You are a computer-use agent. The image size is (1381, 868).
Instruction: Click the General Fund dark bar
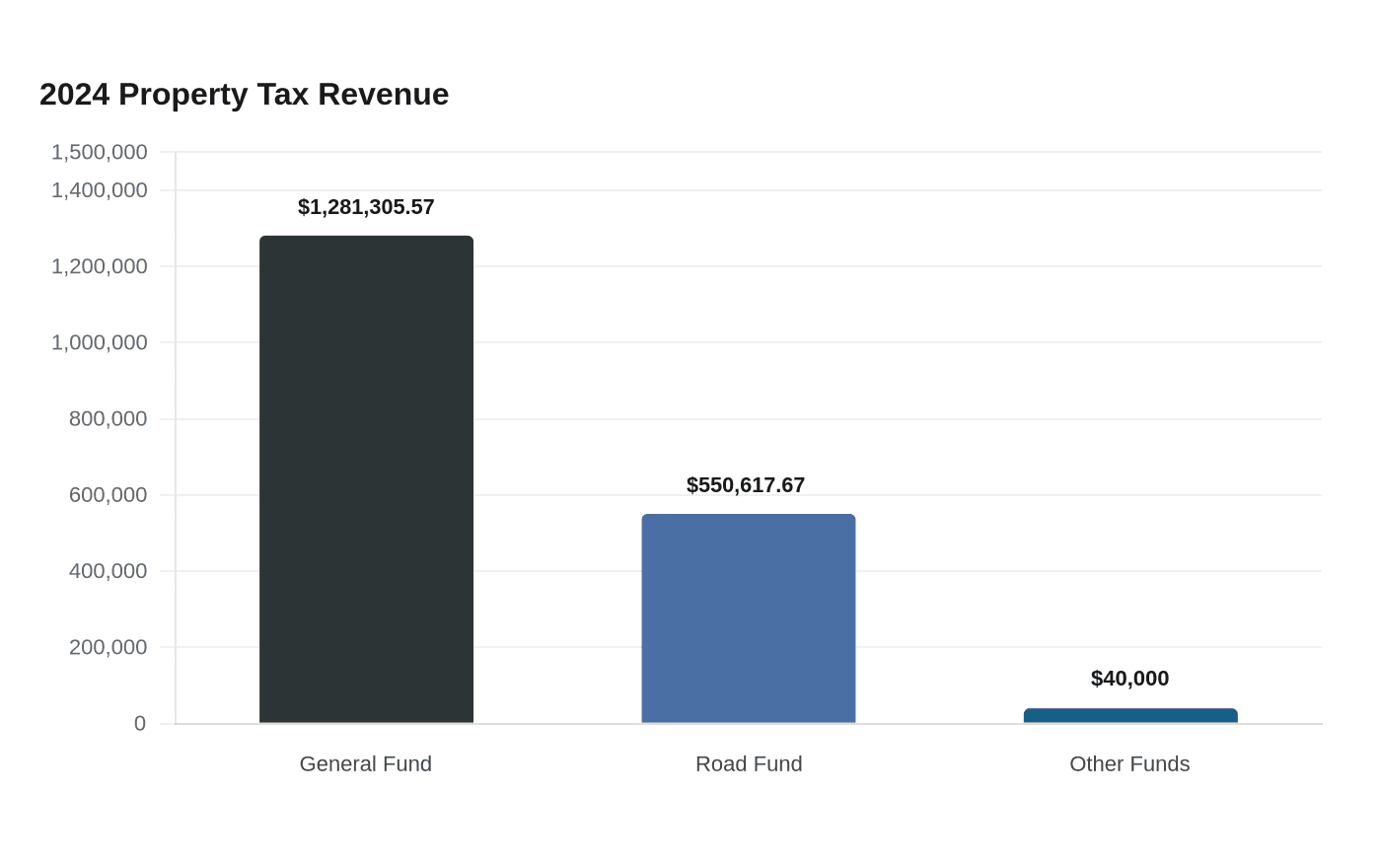(x=366, y=479)
